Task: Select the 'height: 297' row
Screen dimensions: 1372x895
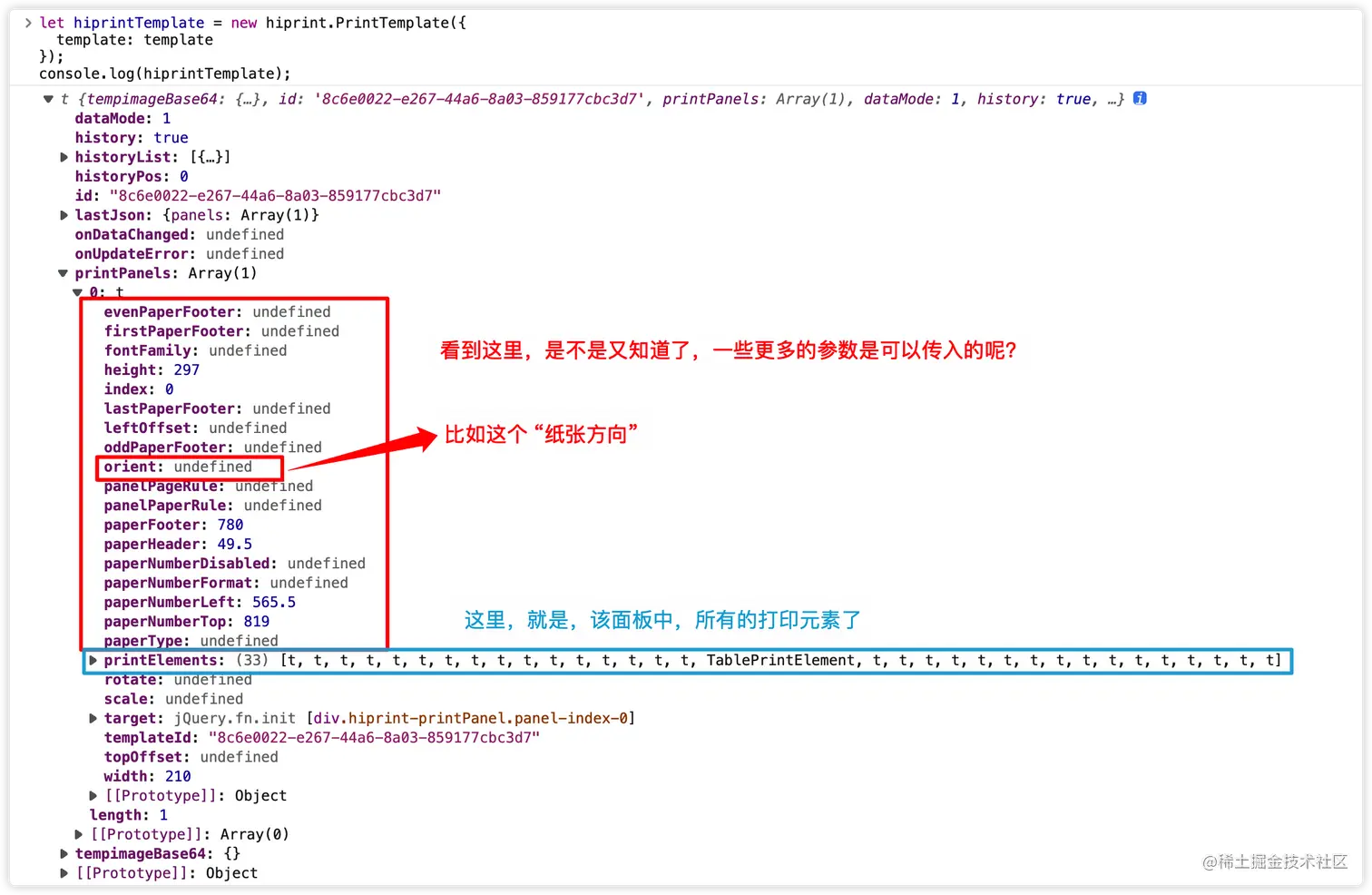Action: coord(152,370)
